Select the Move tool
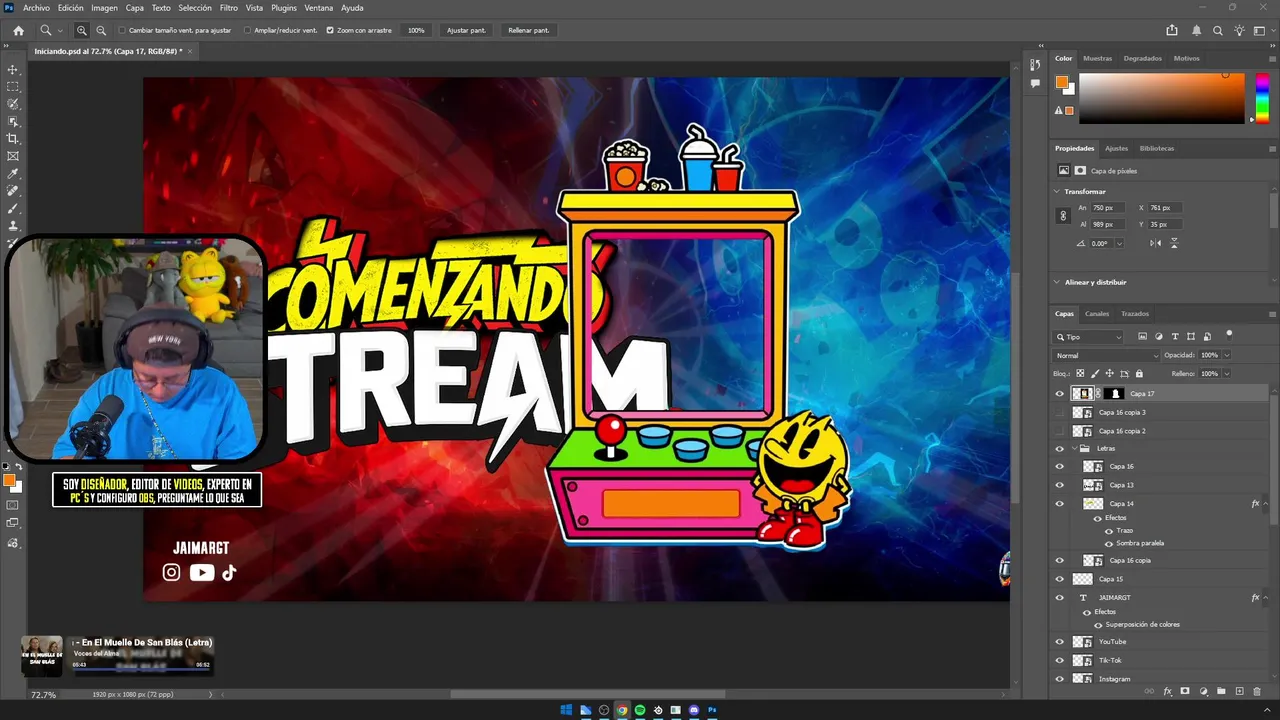The image size is (1280, 720). (x=13, y=70)
